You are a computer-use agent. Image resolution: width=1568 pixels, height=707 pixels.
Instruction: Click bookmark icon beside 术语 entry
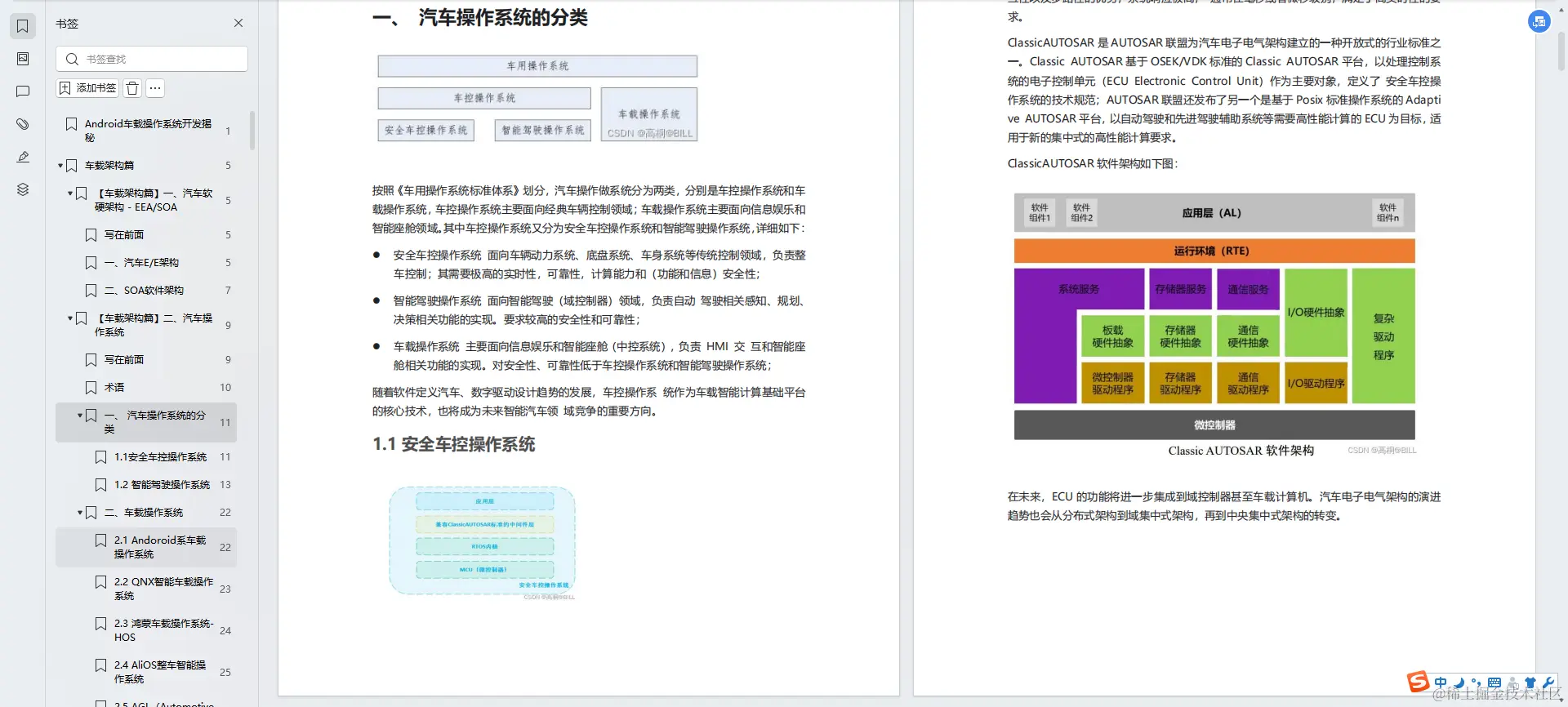(91, 388)
